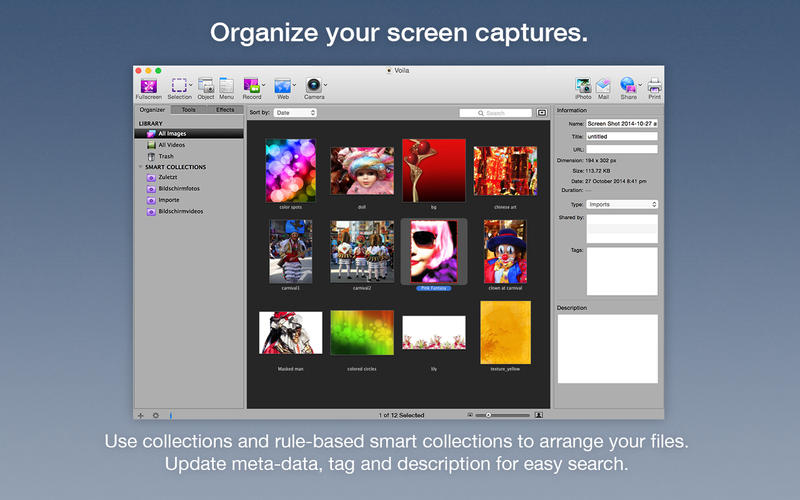Toggle the preview button beside the search field
This screenshot has height=500, width=800.
(542, 113)
